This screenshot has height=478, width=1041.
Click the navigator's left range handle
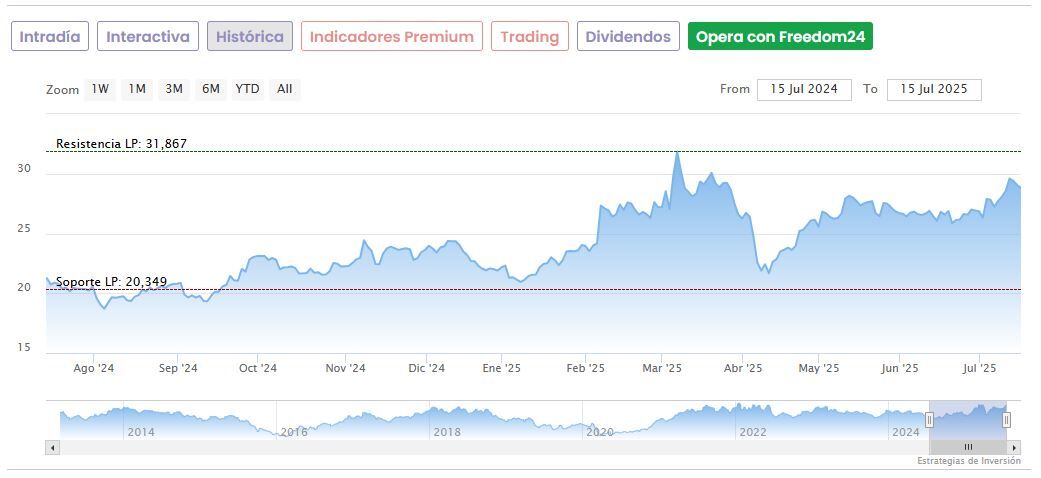point(929,420)
